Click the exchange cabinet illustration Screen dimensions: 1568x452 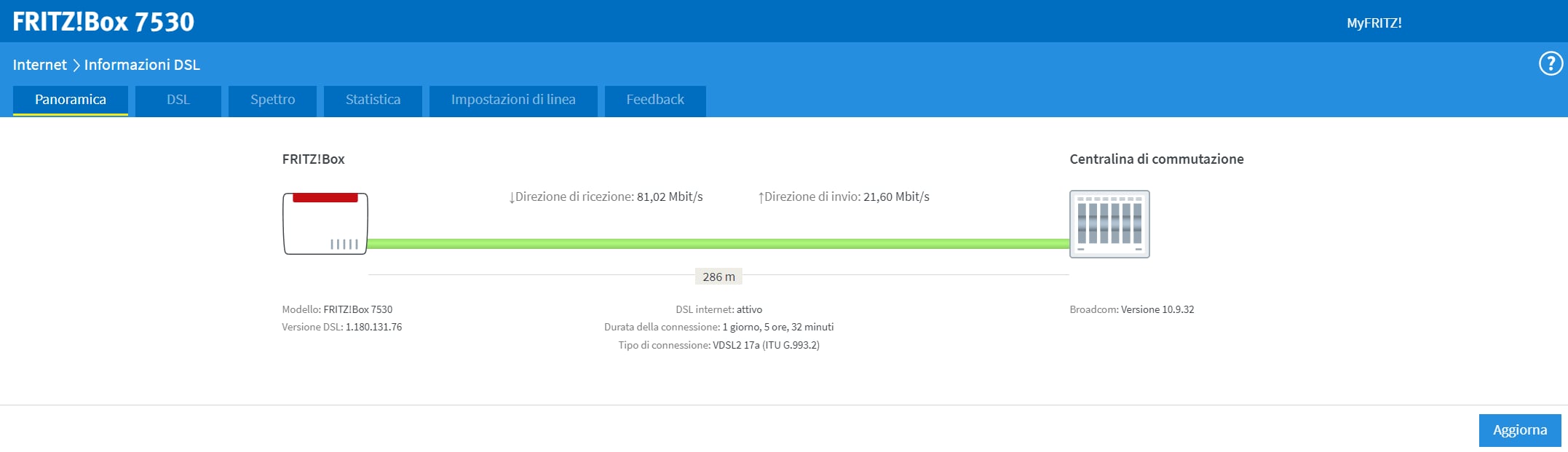pos(1109,224)
